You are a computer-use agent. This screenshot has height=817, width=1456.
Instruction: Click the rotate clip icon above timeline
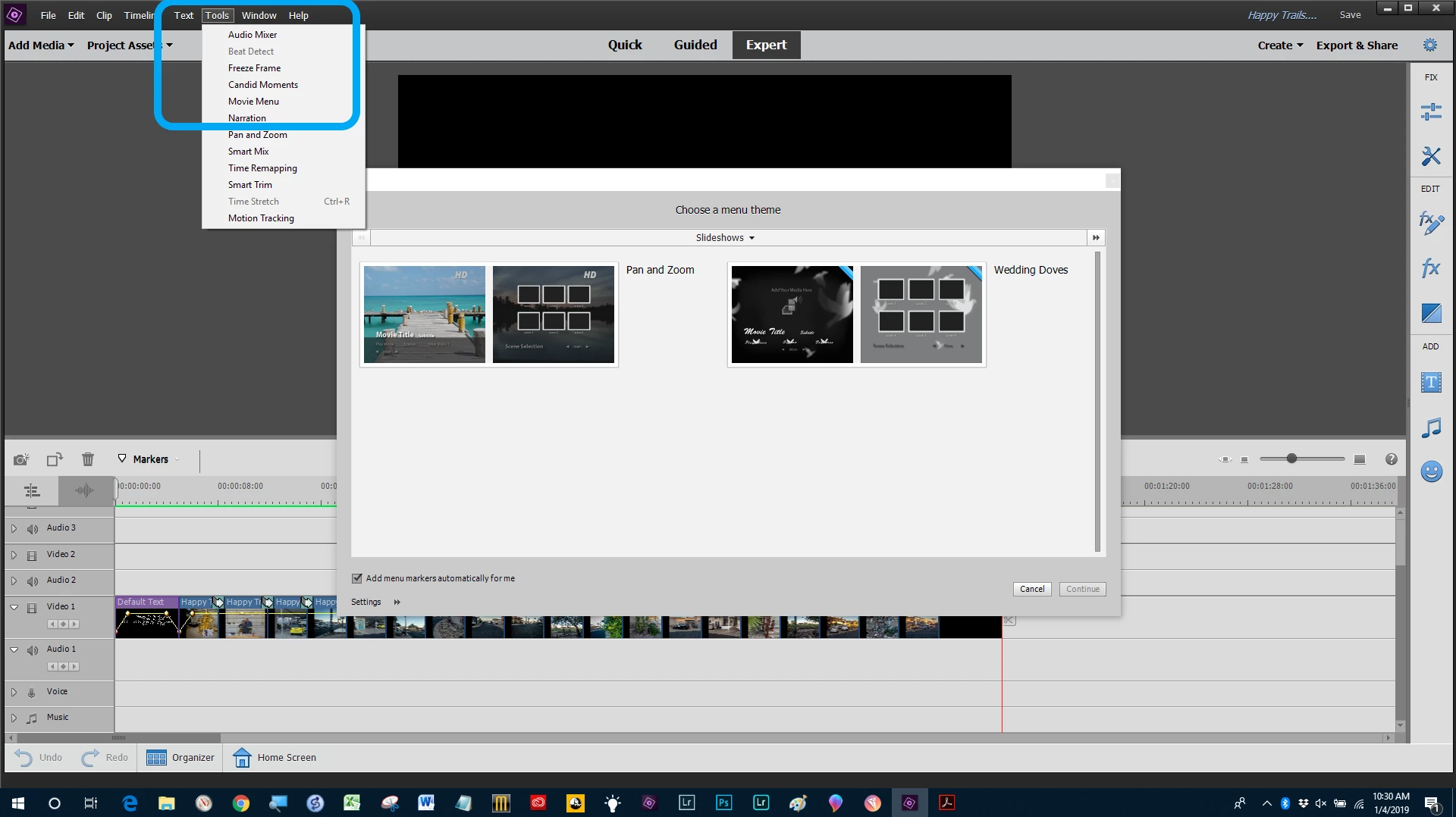click(x=55, y=459)
